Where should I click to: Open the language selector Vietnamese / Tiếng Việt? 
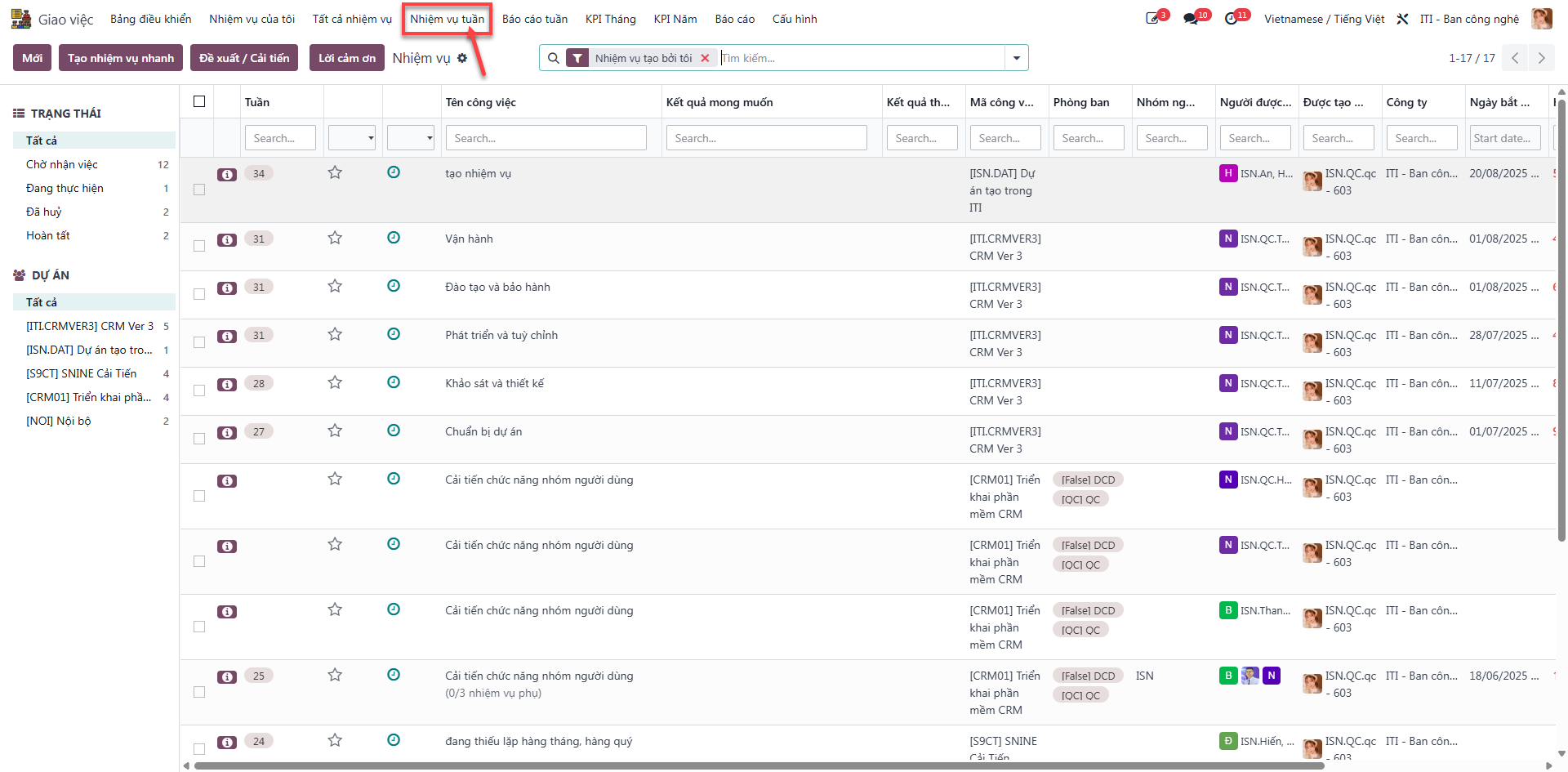pyautogui.click(x=1324, y=19)
